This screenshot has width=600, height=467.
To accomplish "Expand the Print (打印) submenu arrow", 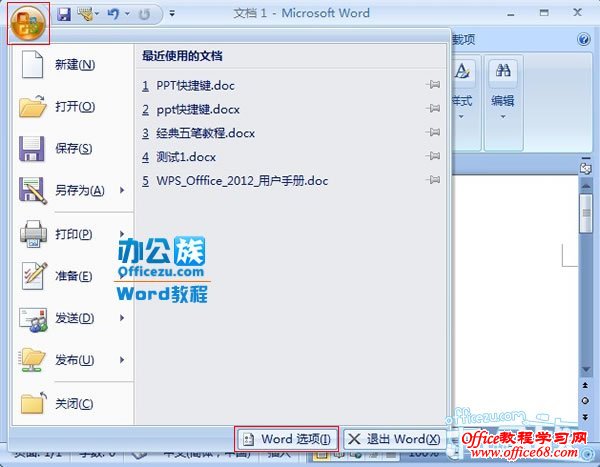I will click(122, 233).
